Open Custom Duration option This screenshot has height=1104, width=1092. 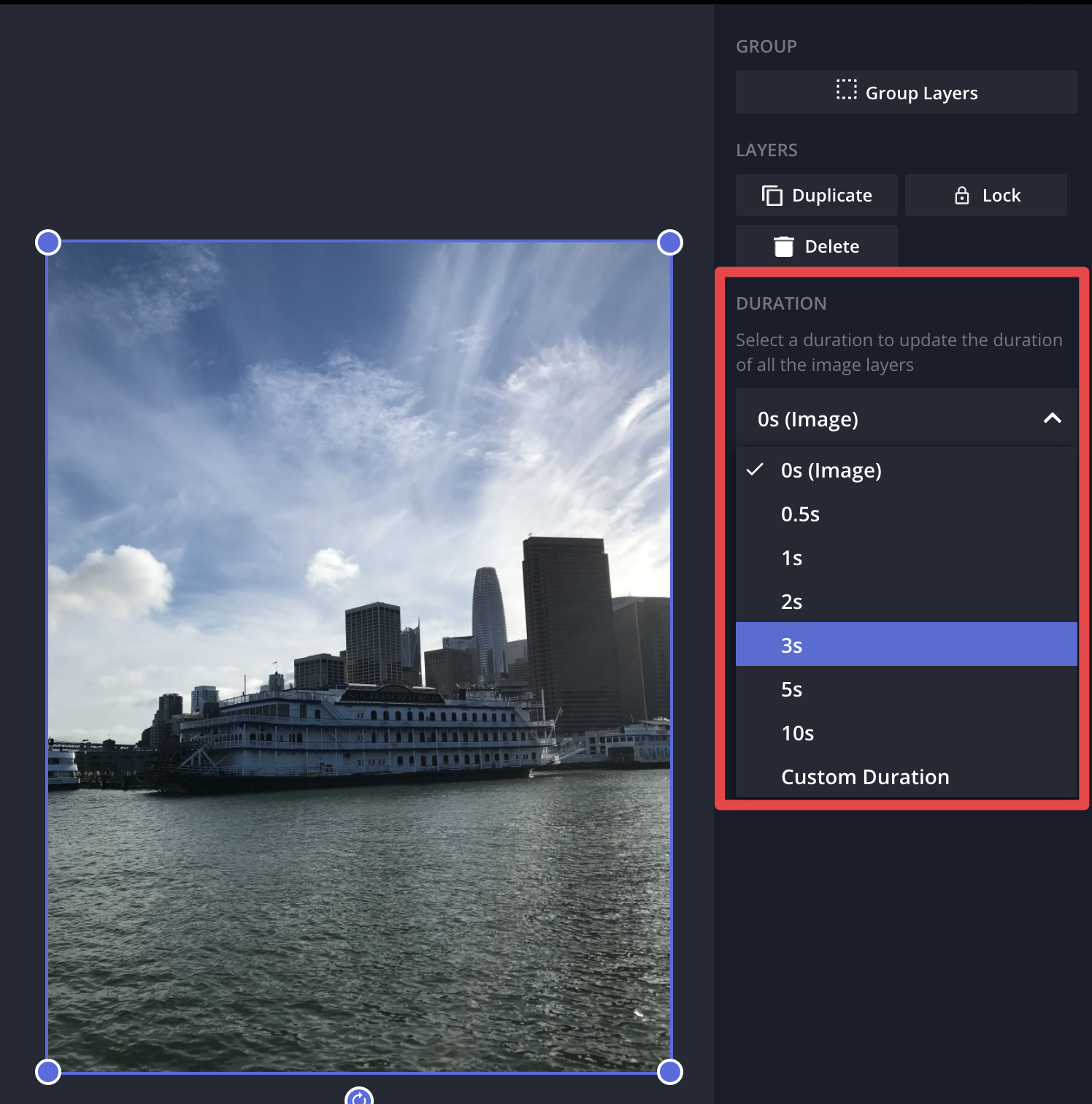coord(865,777)
